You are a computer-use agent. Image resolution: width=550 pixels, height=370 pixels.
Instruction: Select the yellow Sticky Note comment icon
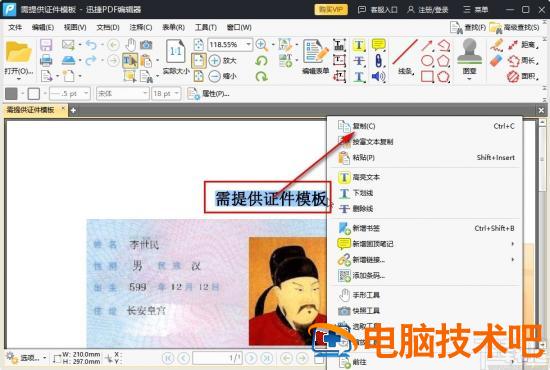pyautogui.click(x=378, y=45)
